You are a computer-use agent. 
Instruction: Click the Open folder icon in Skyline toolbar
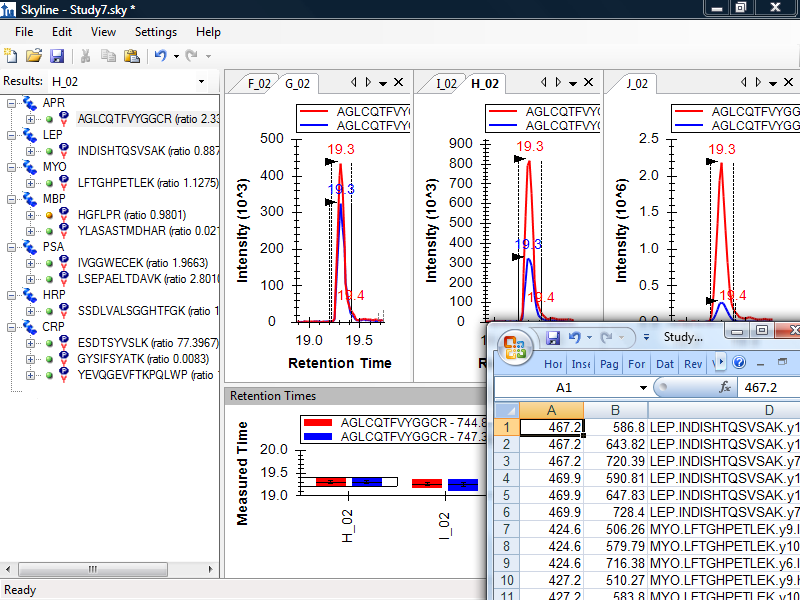tap(33, 55)
